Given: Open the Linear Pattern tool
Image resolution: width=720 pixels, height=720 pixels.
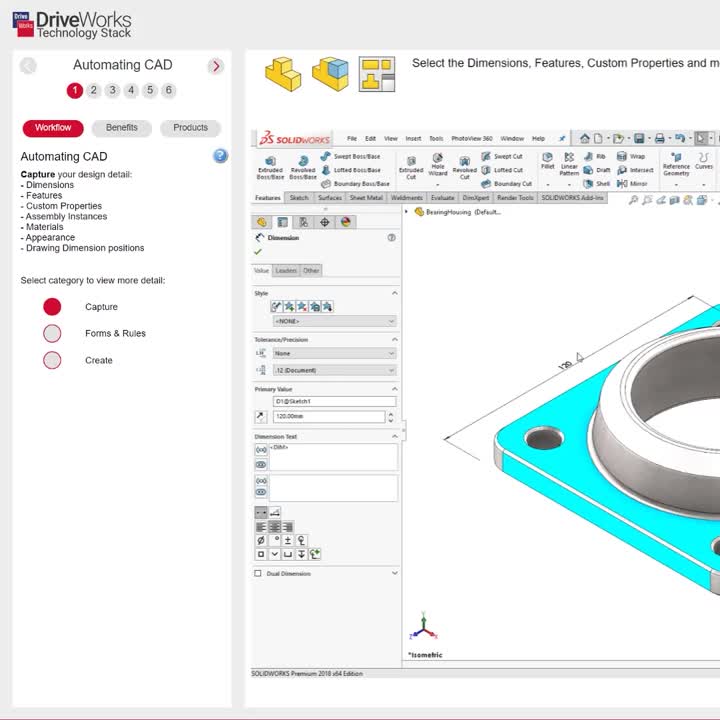Looking at the screenshot, I should (569, 164).
